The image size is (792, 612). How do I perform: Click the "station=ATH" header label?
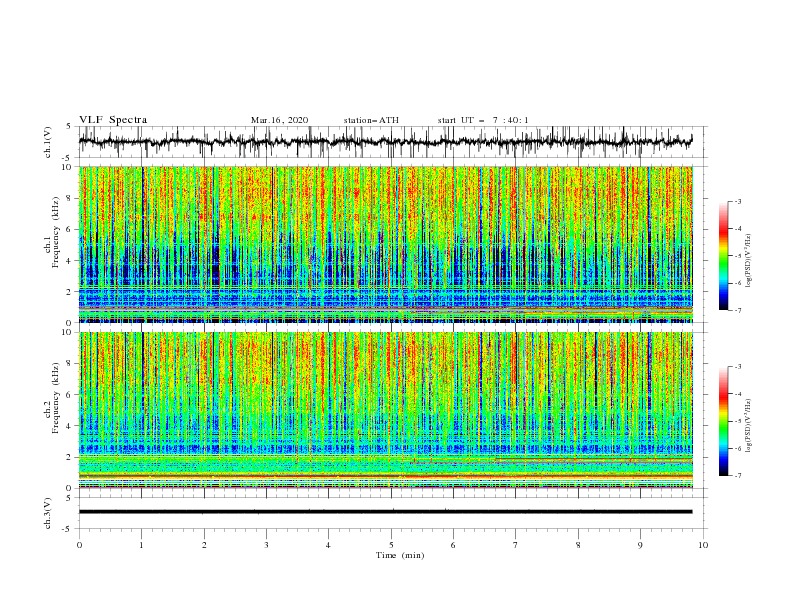[x=371, y=120]
